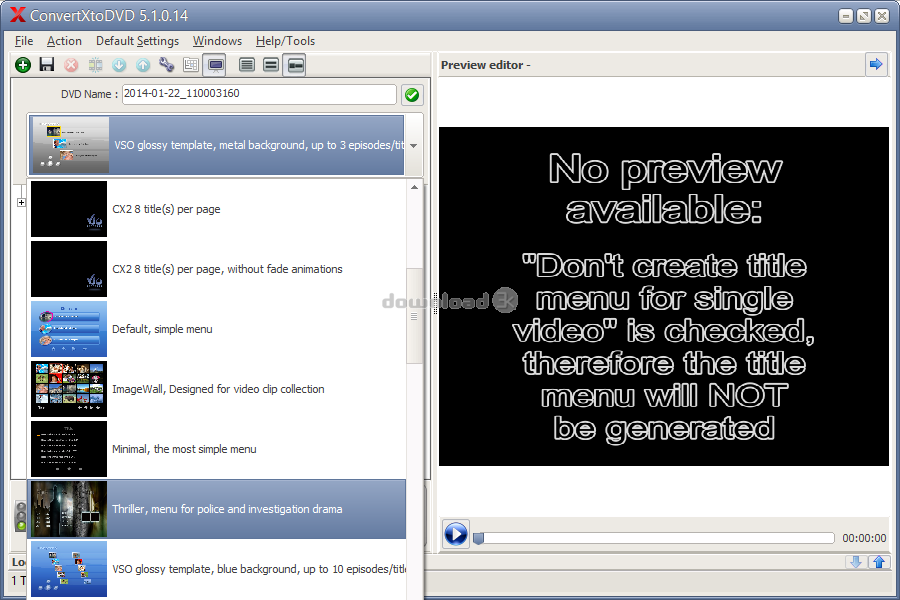Click the traffic light status icon
The width and height of the screenshot is (900, 600).
(21, 516)
